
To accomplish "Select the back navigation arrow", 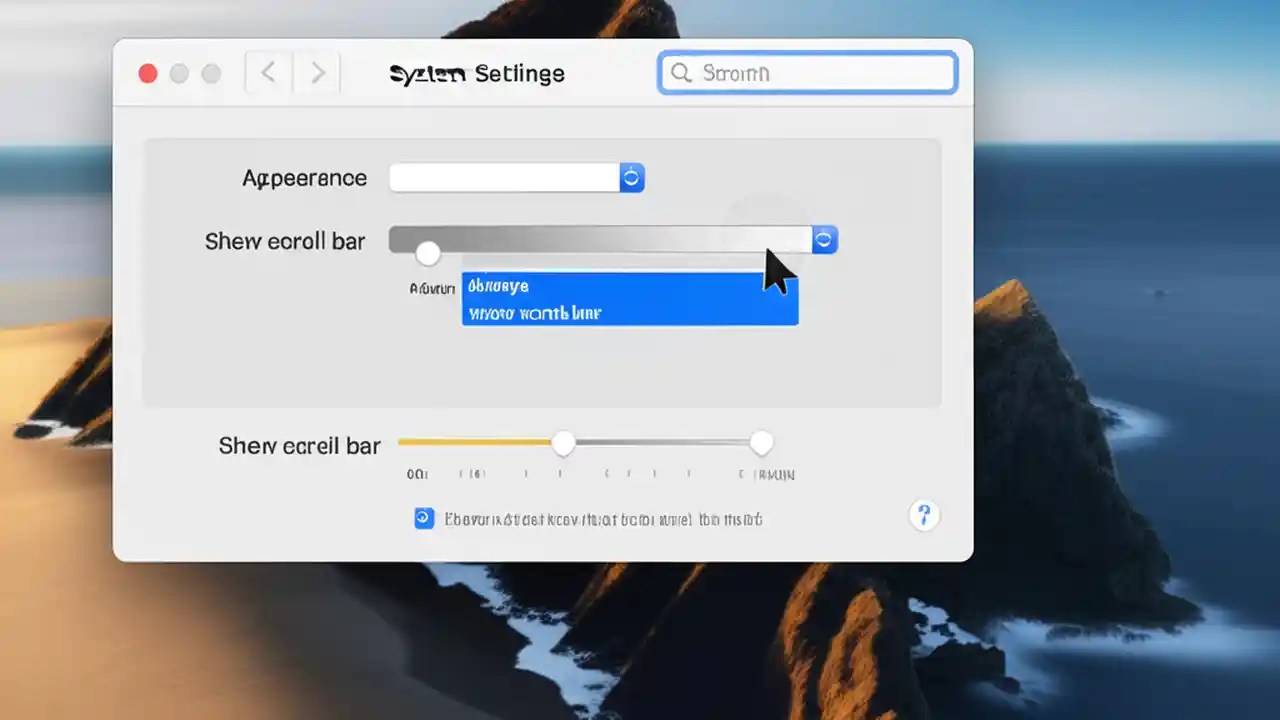I will click(267, 72).
